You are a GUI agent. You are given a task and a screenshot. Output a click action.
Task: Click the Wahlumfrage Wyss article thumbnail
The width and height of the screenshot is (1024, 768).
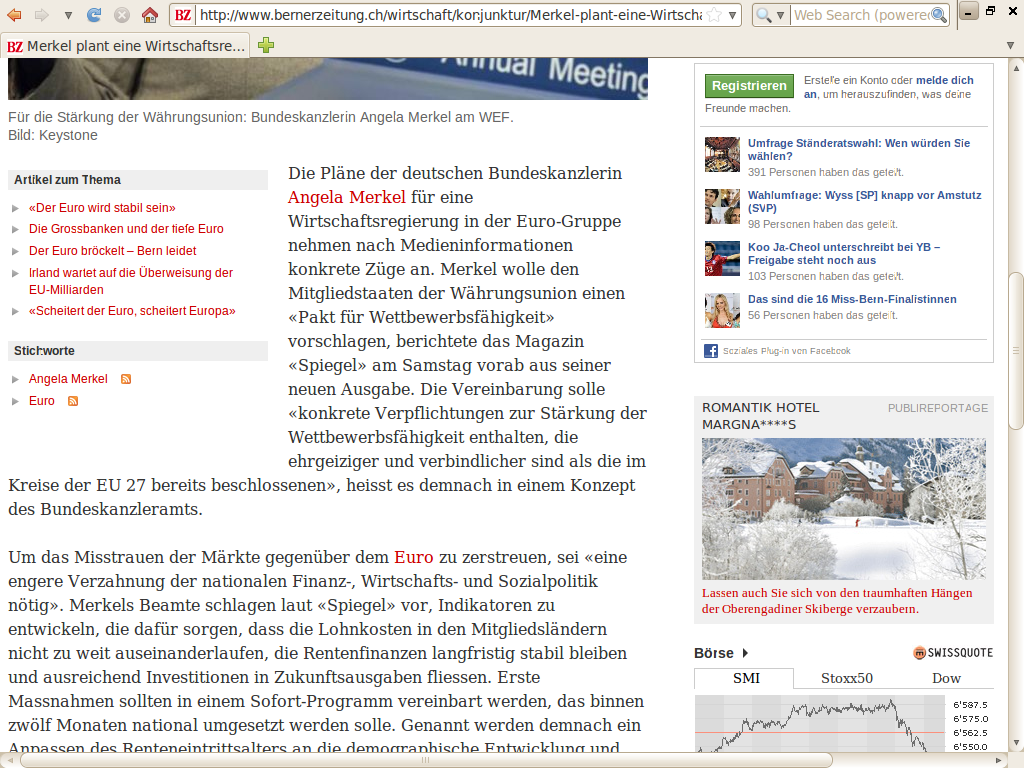[722, 206]
